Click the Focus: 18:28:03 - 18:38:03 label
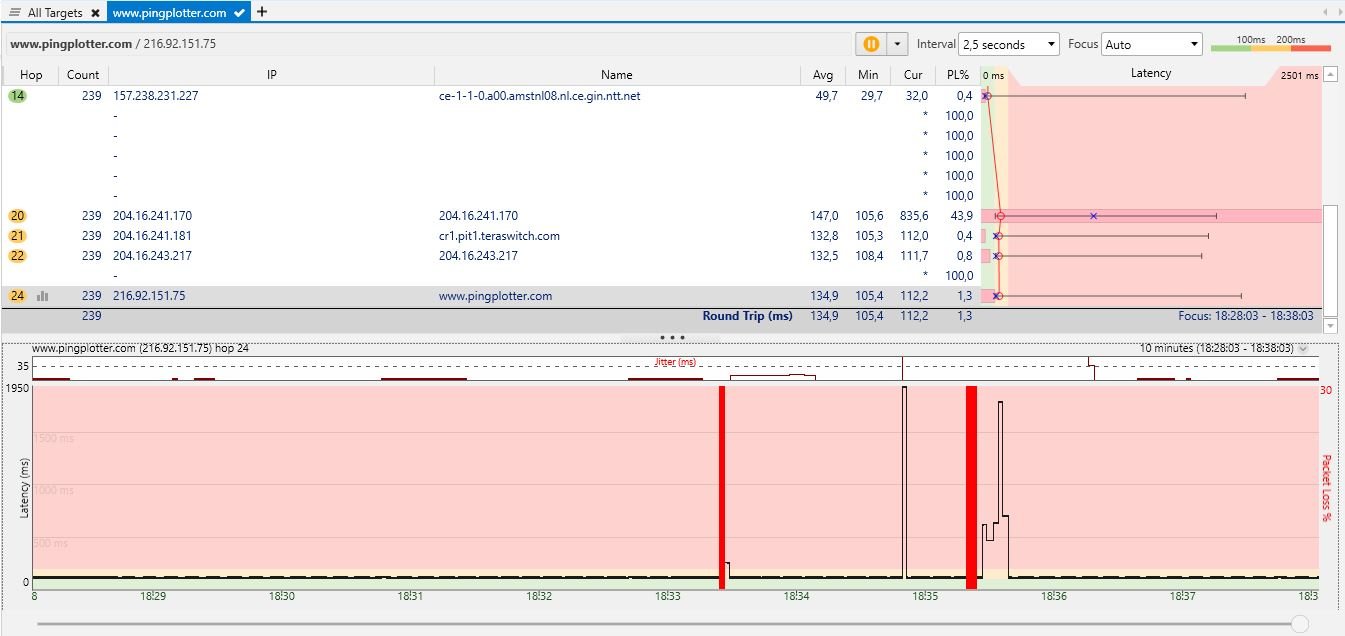This screenshot has width=1345, height=636. coord(1246,316)
